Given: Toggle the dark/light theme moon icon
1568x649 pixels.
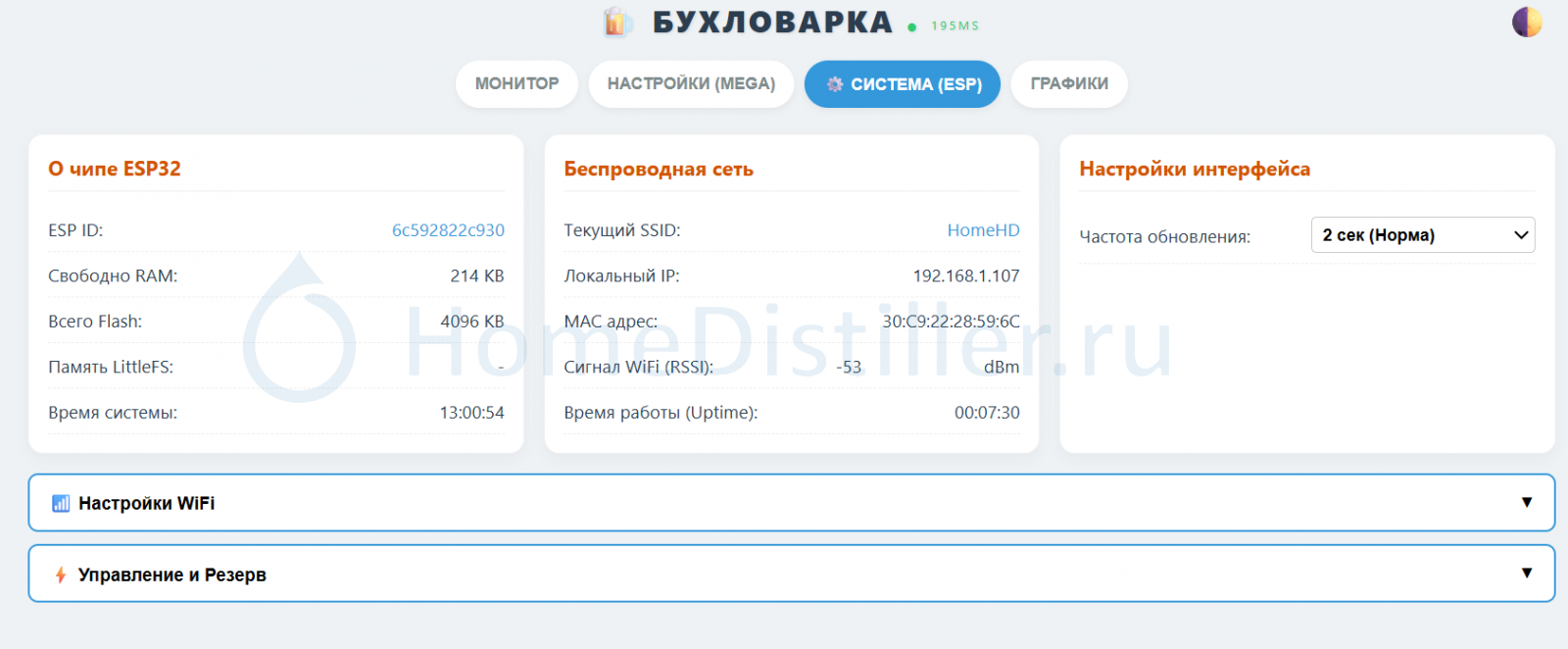Looking at the screenshot, I should [1526, 22].
